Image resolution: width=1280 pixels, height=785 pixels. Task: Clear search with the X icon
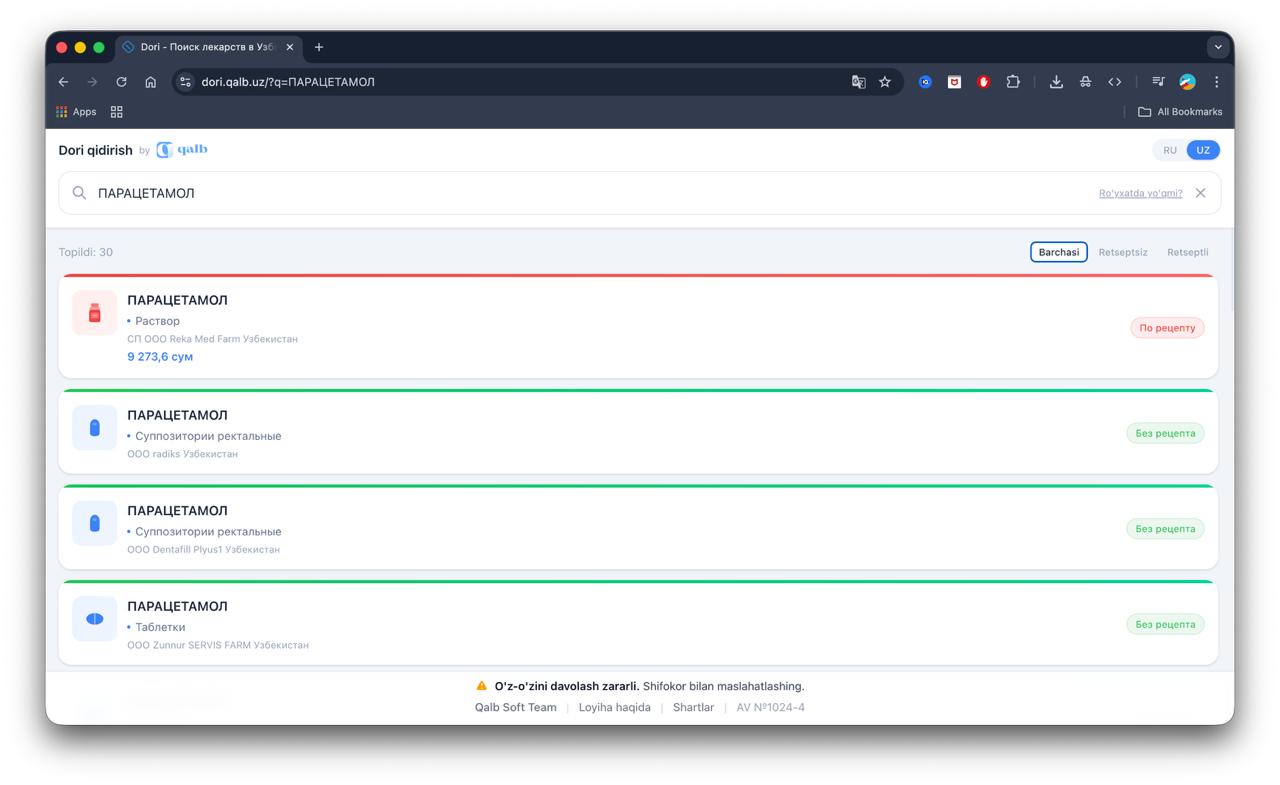[x=1200, y=193]
